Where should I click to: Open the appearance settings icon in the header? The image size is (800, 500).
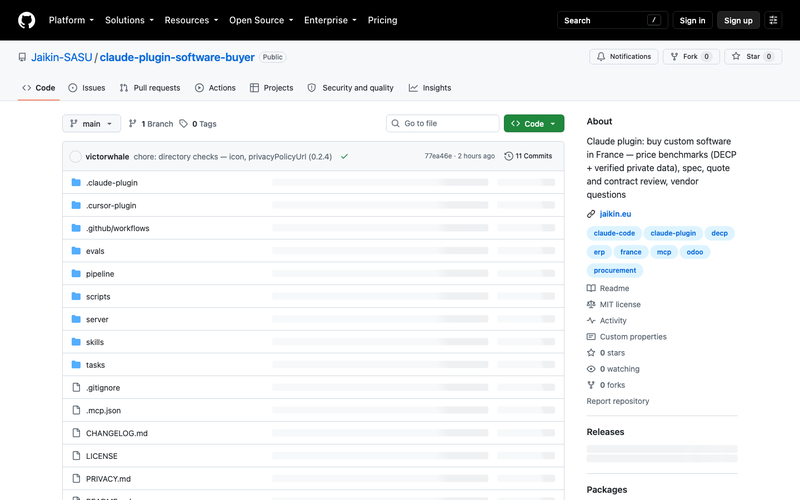pos(773,20)
